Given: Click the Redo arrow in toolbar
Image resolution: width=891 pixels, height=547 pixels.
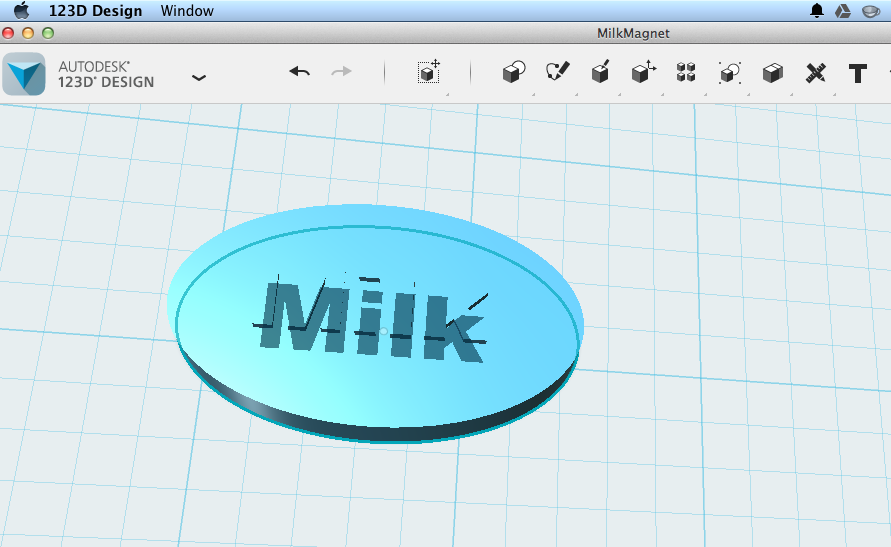Looking at the screenshot, I should click(x=342, y=72).
